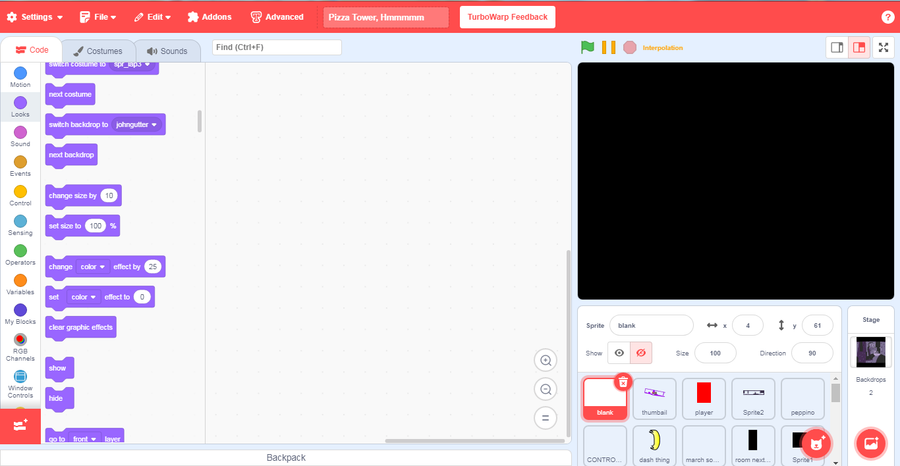Open the Edit menu
Viewport: 900px width, 466px height.
[x=152, y=17]
